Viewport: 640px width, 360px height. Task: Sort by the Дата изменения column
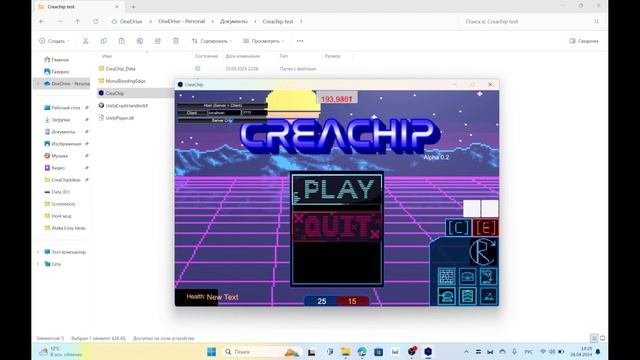point(243,56)
